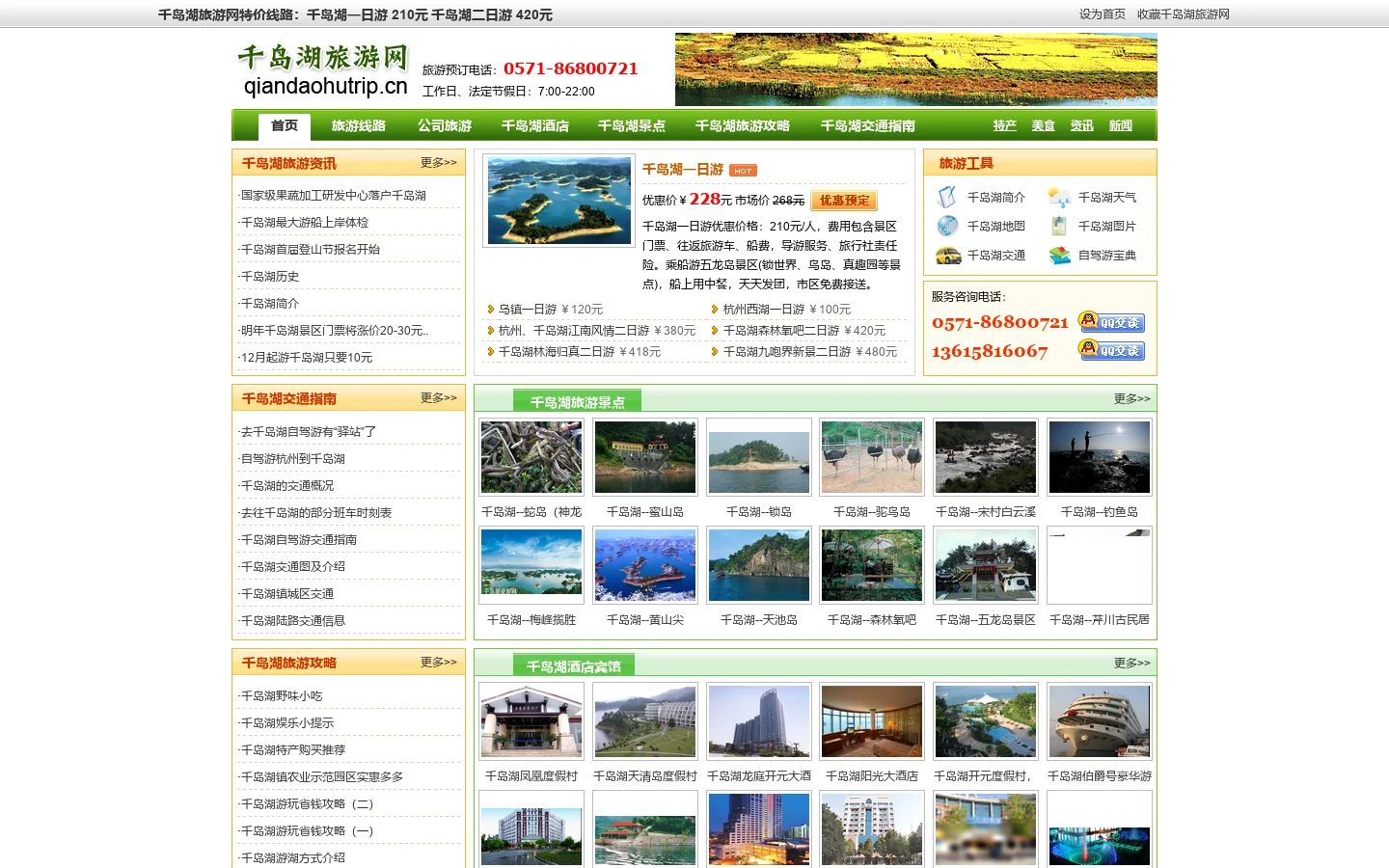The width and height of the screenshot is (1389, 868).
Task: Click the 优惠预定 booking button
Action: pos(844,201)
